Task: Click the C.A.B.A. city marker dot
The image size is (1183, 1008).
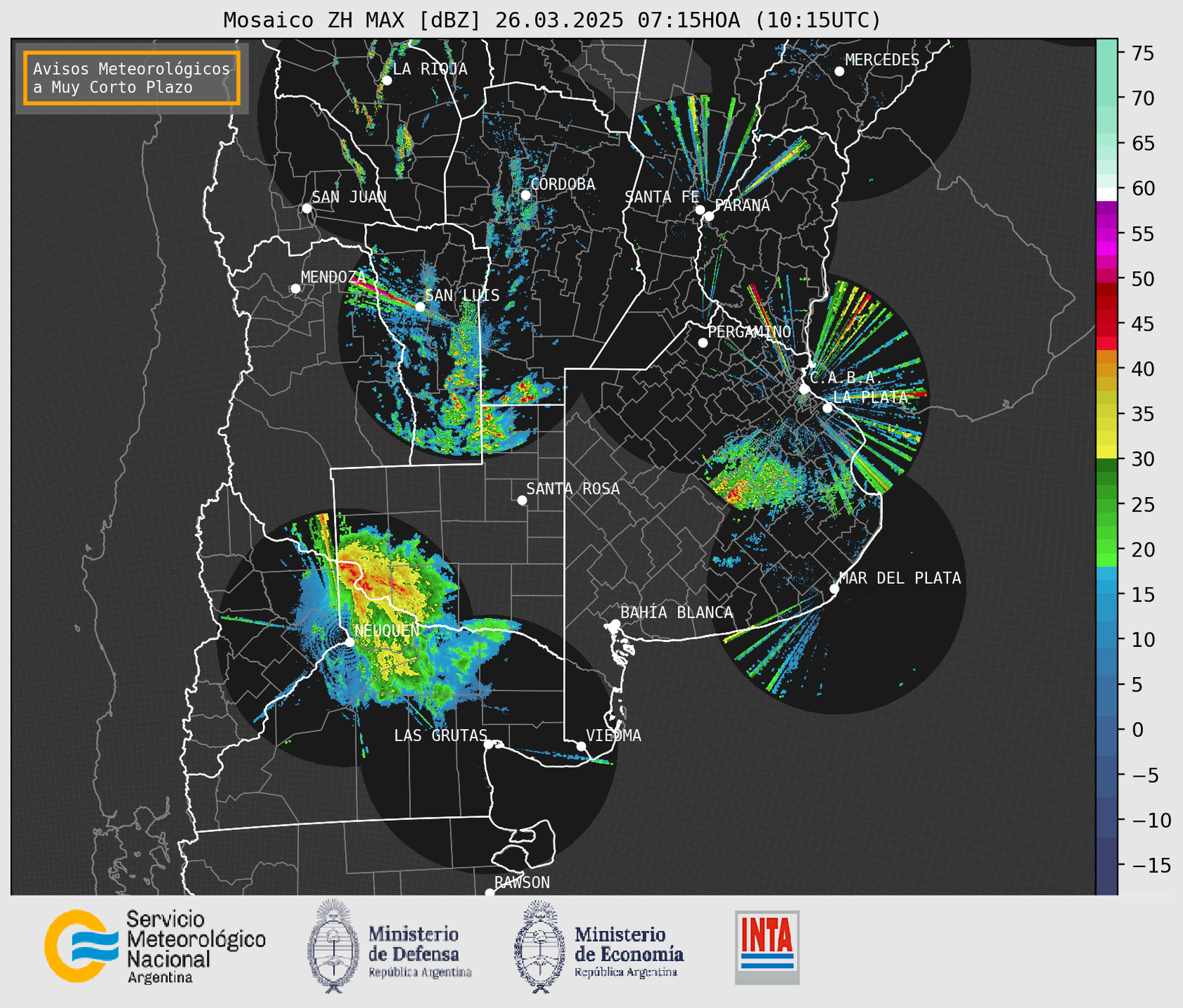Action: pyautogui.click(x=804, y=389)
